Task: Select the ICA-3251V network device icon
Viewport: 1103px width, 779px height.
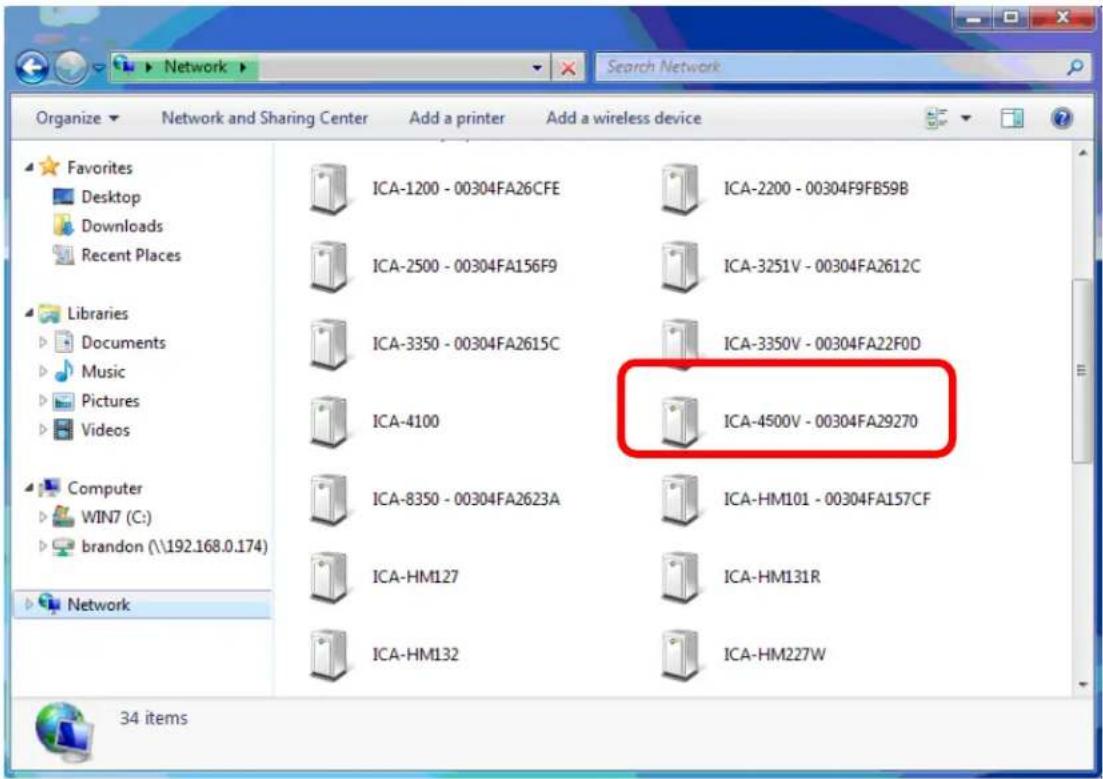Action: point(680,266)
